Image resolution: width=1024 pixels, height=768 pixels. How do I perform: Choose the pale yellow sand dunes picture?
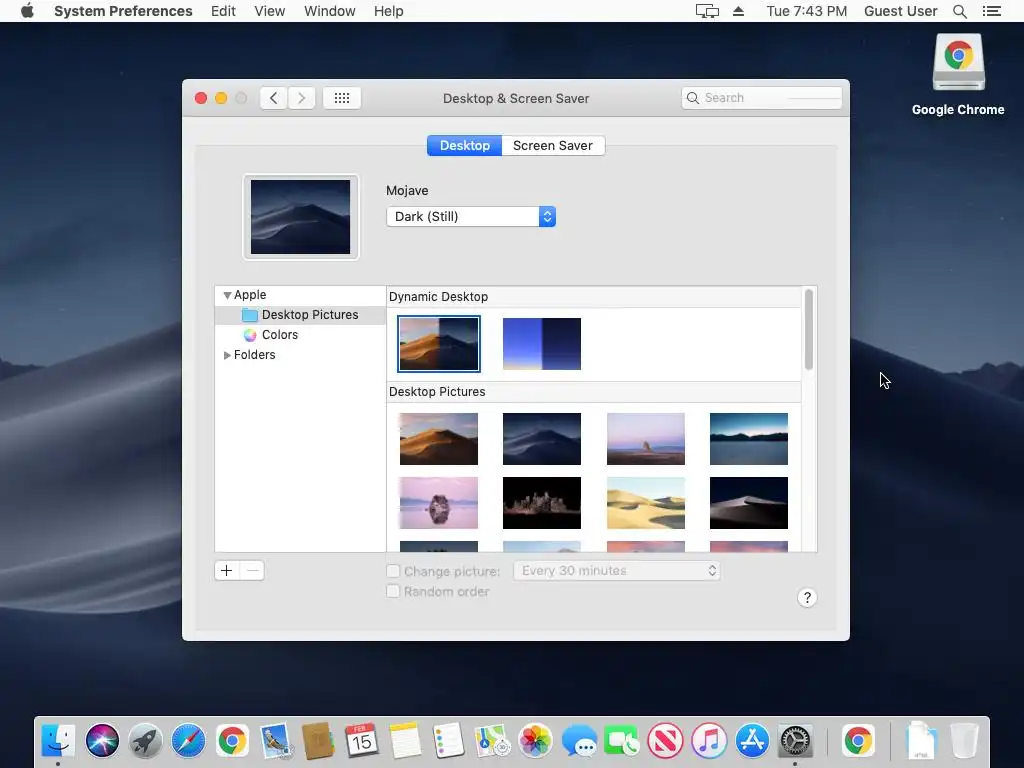(646, 503)
